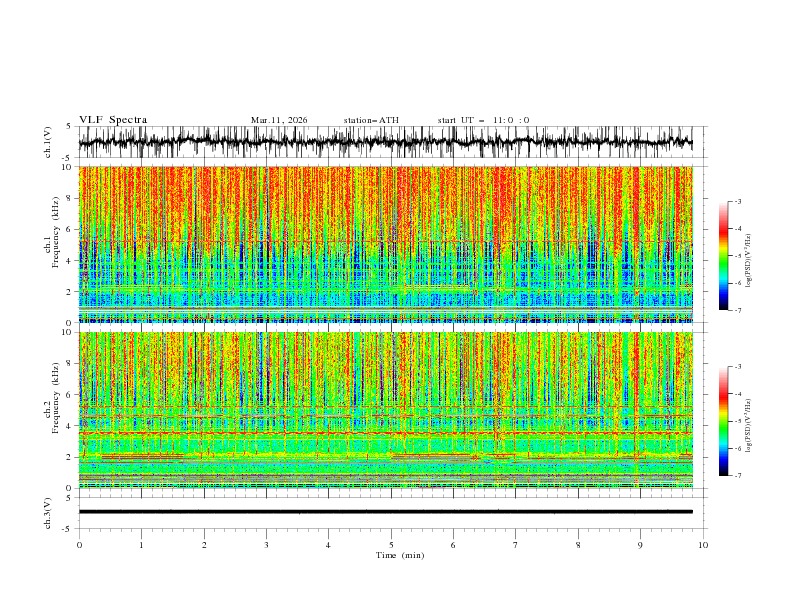Click the time axis tick label "1"

pyautogui.click(x=141, y=545)
